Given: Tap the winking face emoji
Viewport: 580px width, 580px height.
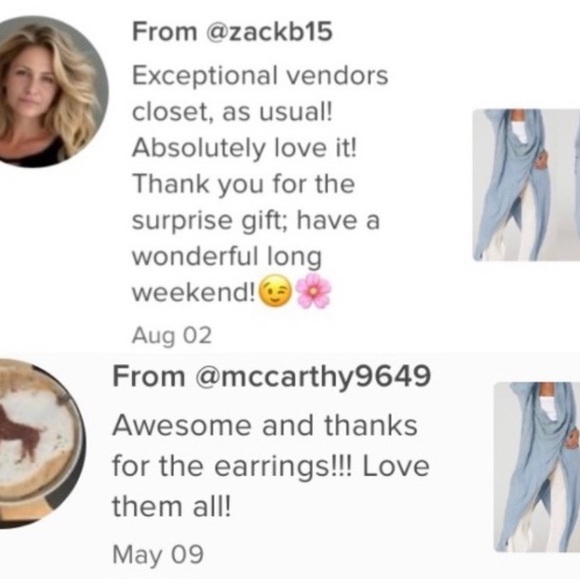Looking at the screenshot, I should pos(274,291).
